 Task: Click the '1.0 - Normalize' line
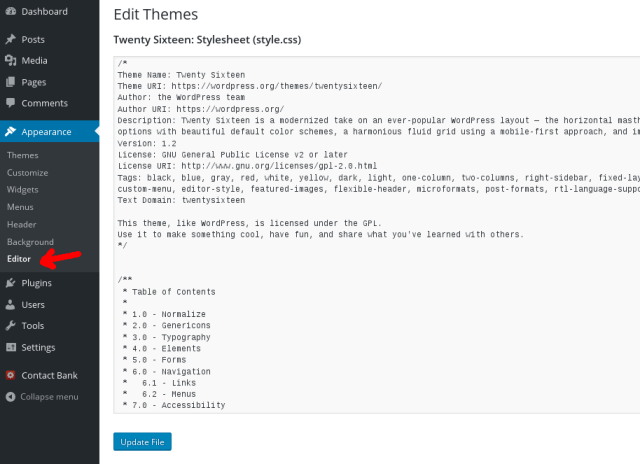point(164,314)
